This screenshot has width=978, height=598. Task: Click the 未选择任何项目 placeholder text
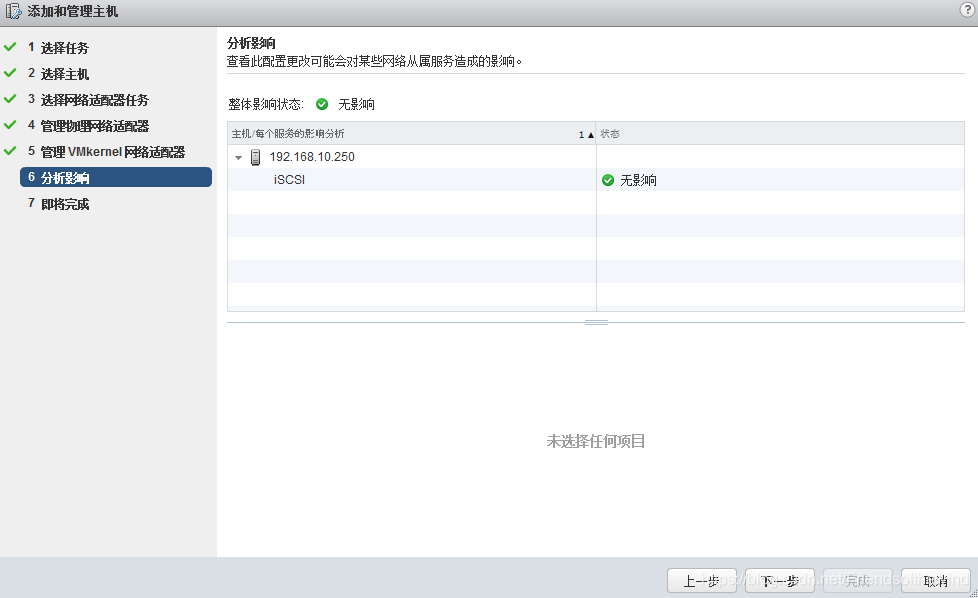pyautogui.click(x=596, y=441)
